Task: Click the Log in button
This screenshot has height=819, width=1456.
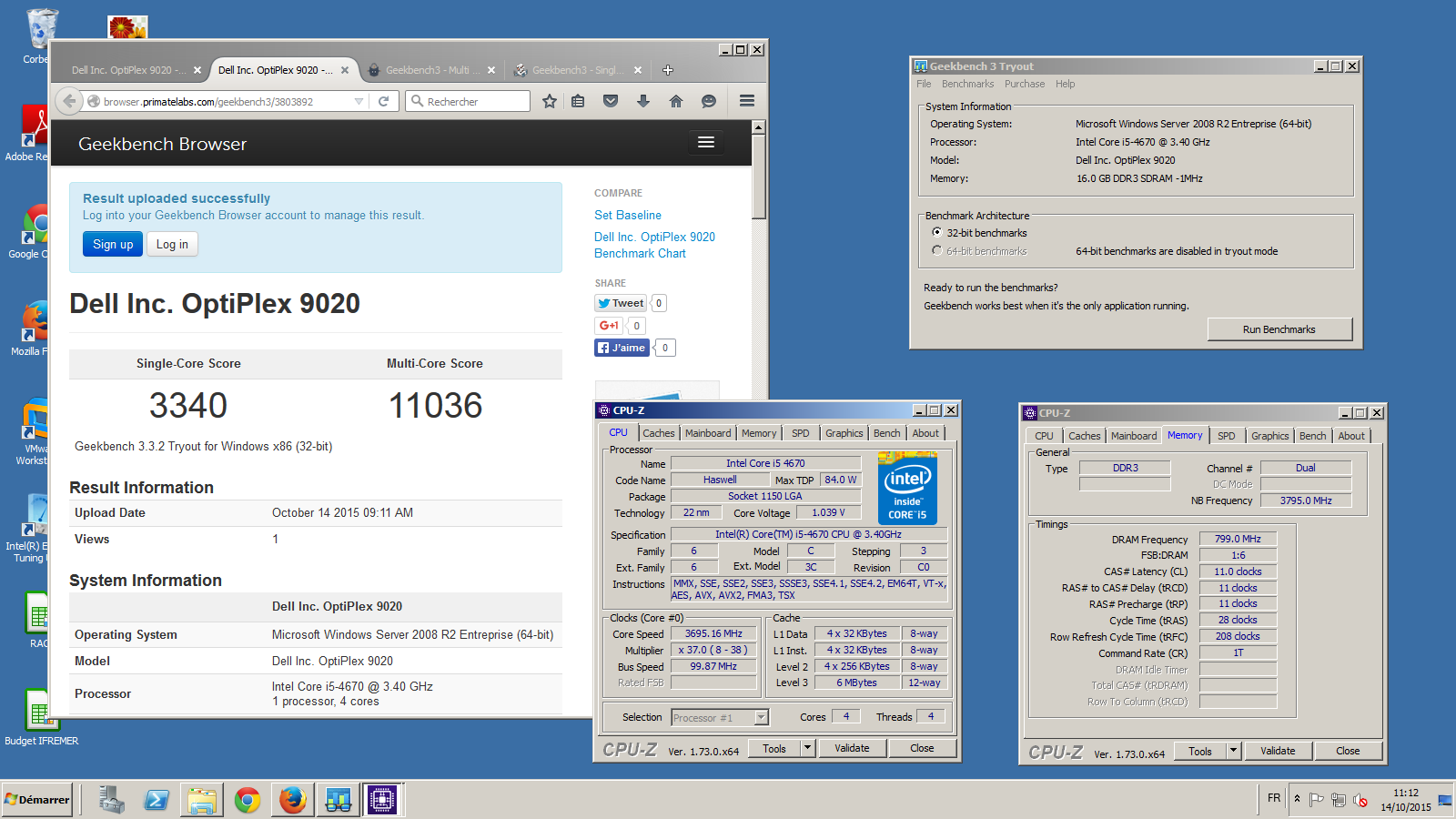Action: [x=172, y=244]
